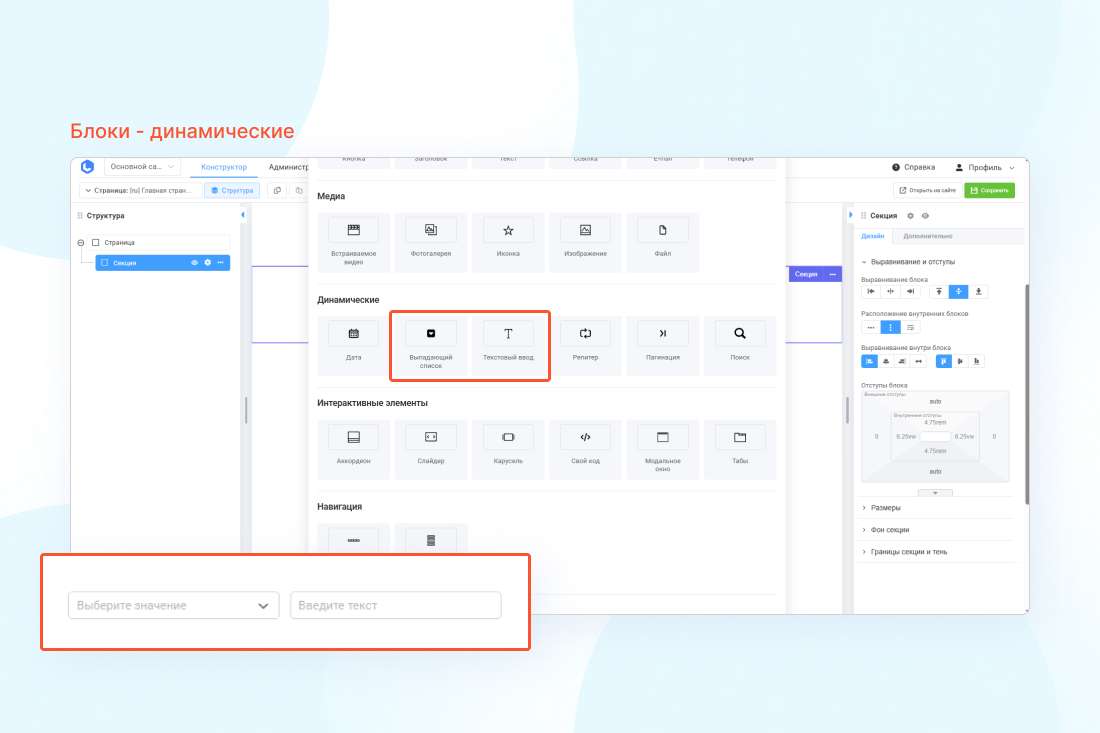Insert the Аккордеон element

point(353,448)
